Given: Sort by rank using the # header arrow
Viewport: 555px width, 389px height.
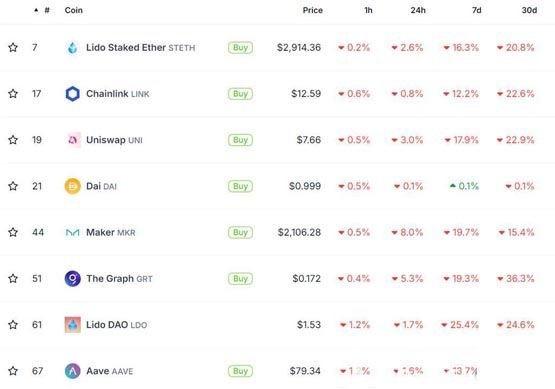Looking at the screenshot, I should (36, 10).
